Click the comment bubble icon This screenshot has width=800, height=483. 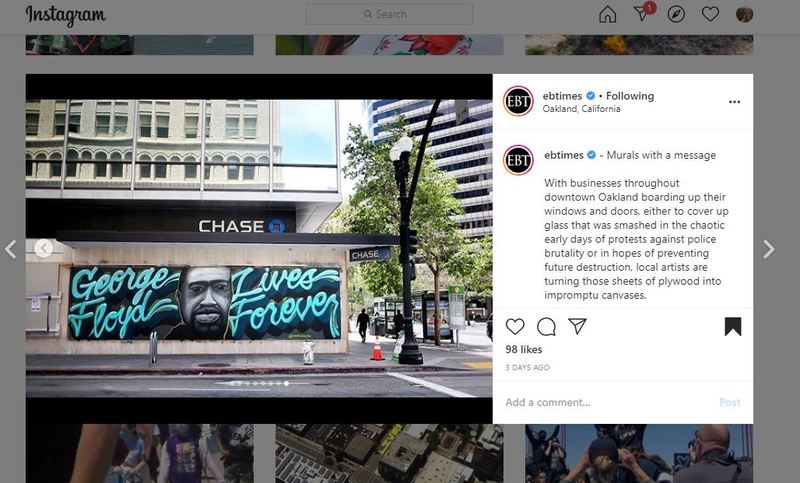546,326
